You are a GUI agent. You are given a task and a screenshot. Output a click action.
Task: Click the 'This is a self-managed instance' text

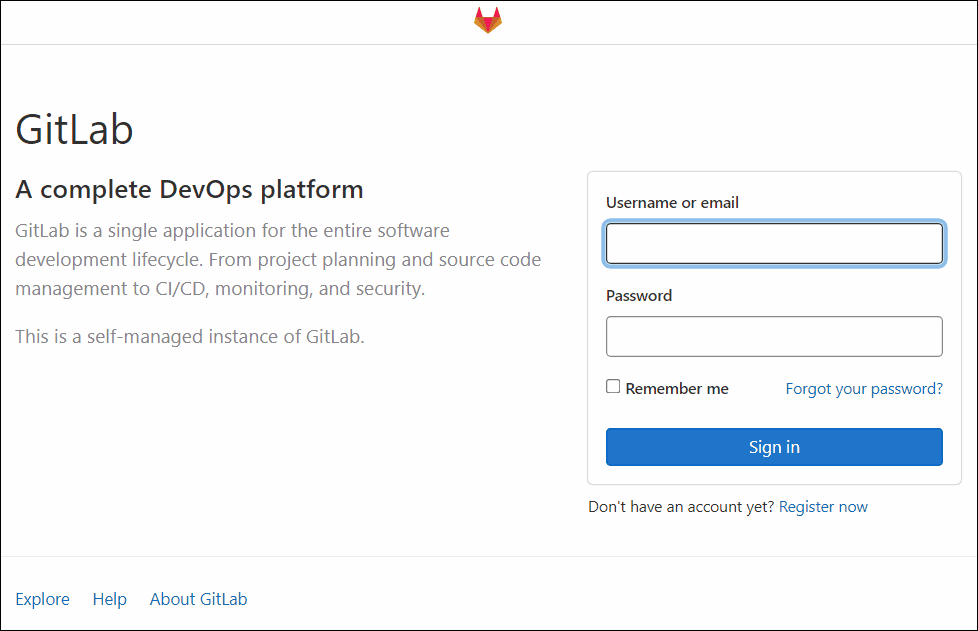pos(190,337)
